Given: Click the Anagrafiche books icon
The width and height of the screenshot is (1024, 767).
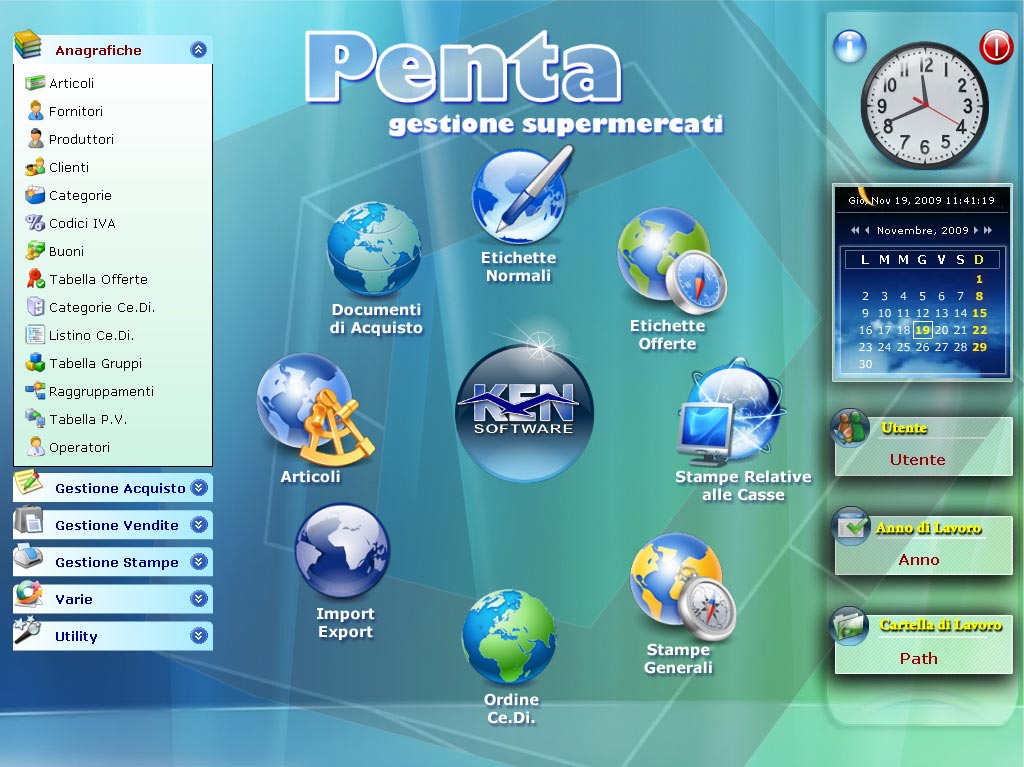Looking at the screenshot, I should [29, 46].
